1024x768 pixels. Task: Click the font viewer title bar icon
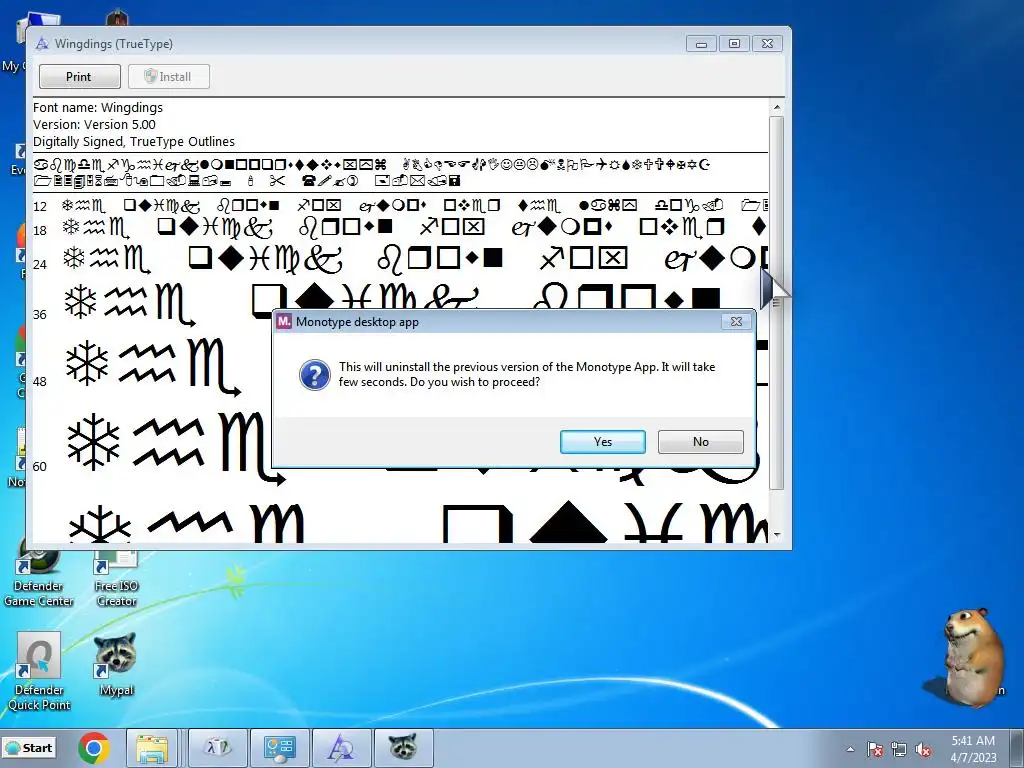[42, 44]
